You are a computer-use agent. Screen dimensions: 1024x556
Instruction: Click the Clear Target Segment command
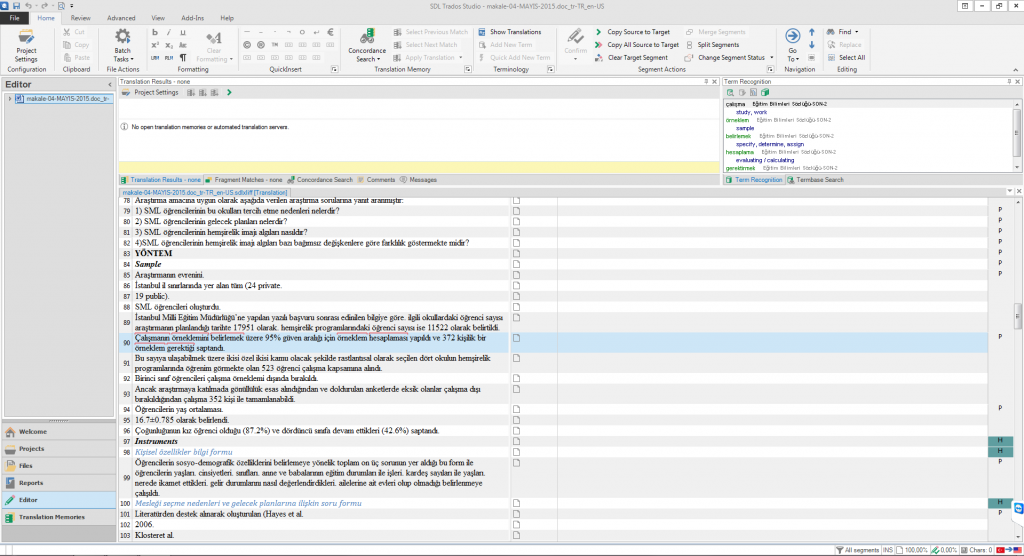tap(640, 58)
